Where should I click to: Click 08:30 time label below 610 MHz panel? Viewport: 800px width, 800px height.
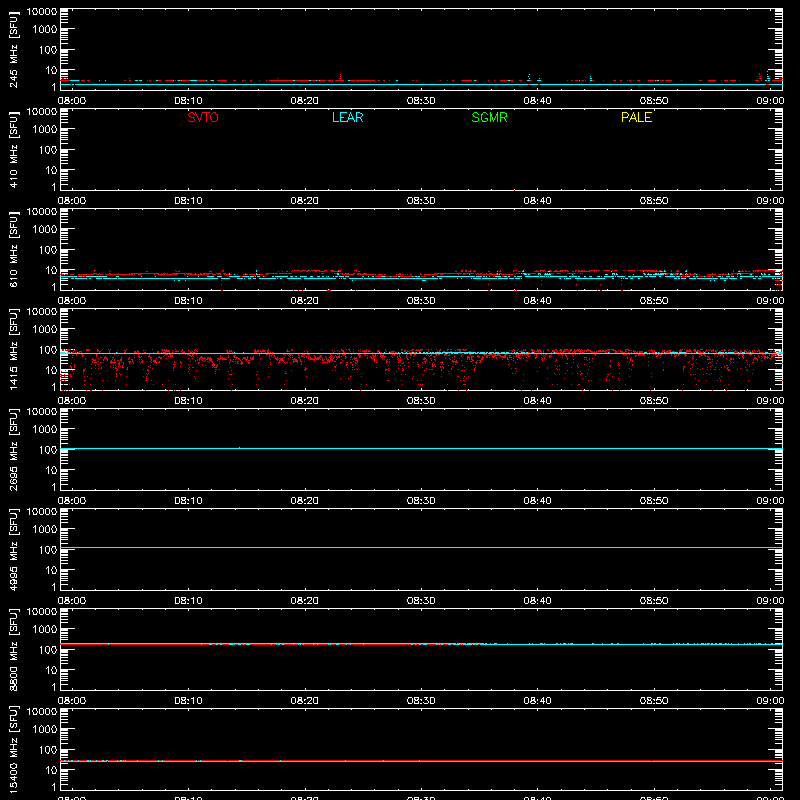tap(421, 301)
